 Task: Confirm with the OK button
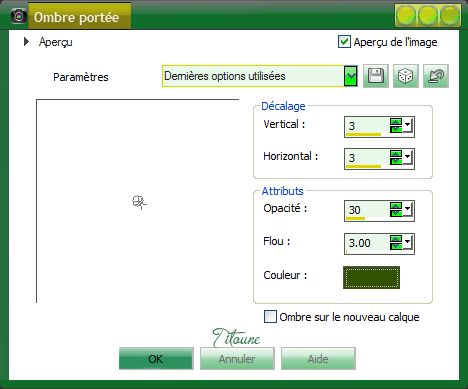156,359
